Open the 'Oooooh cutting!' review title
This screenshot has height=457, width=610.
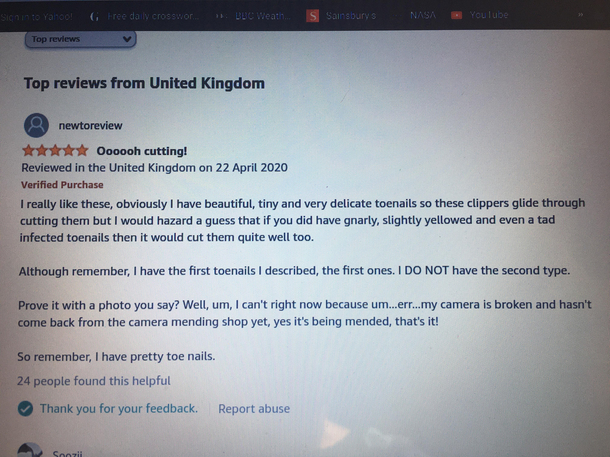(142, 151)
